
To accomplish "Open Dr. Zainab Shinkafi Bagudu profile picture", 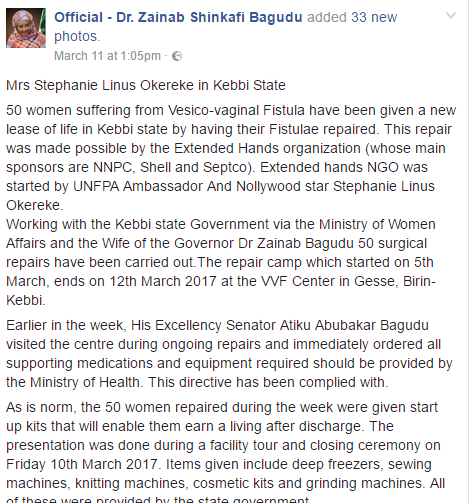I will pyautogui.click(x=26, y=28).
